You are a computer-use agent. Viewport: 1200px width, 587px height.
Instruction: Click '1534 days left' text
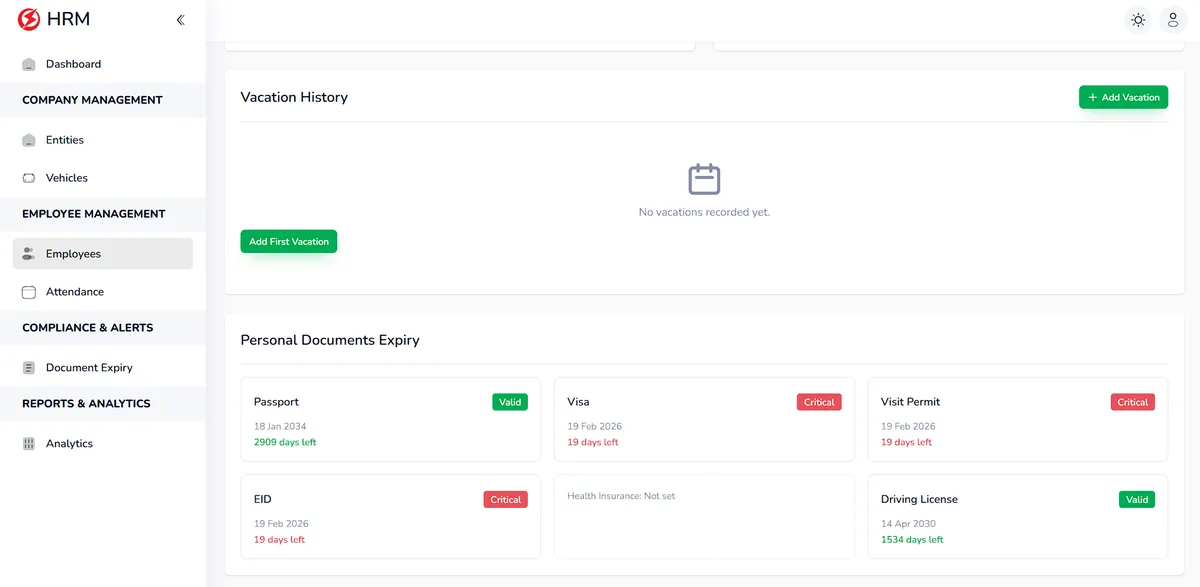tap(912, 540)
